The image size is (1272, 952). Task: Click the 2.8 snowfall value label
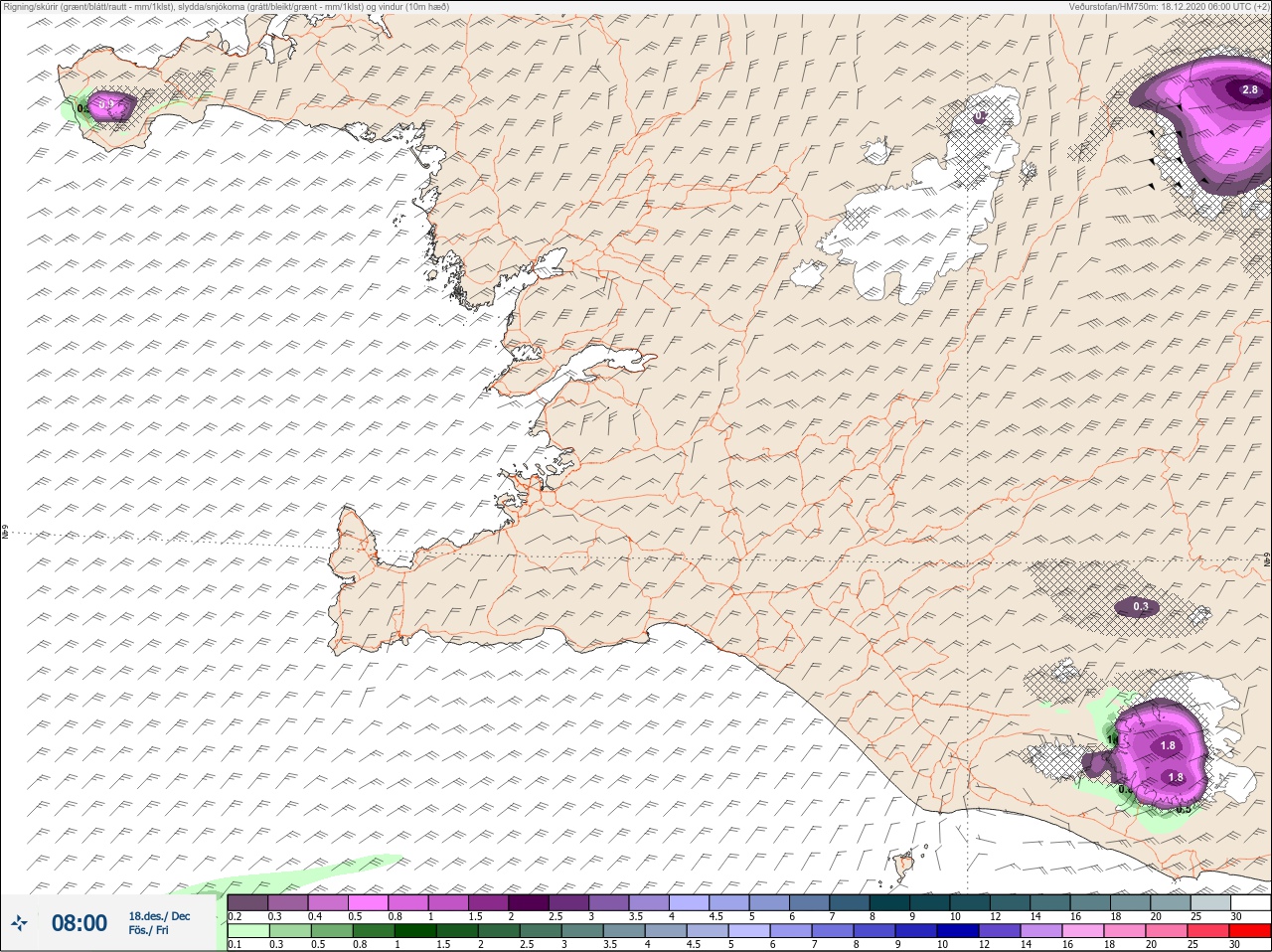click(1250, 89)
